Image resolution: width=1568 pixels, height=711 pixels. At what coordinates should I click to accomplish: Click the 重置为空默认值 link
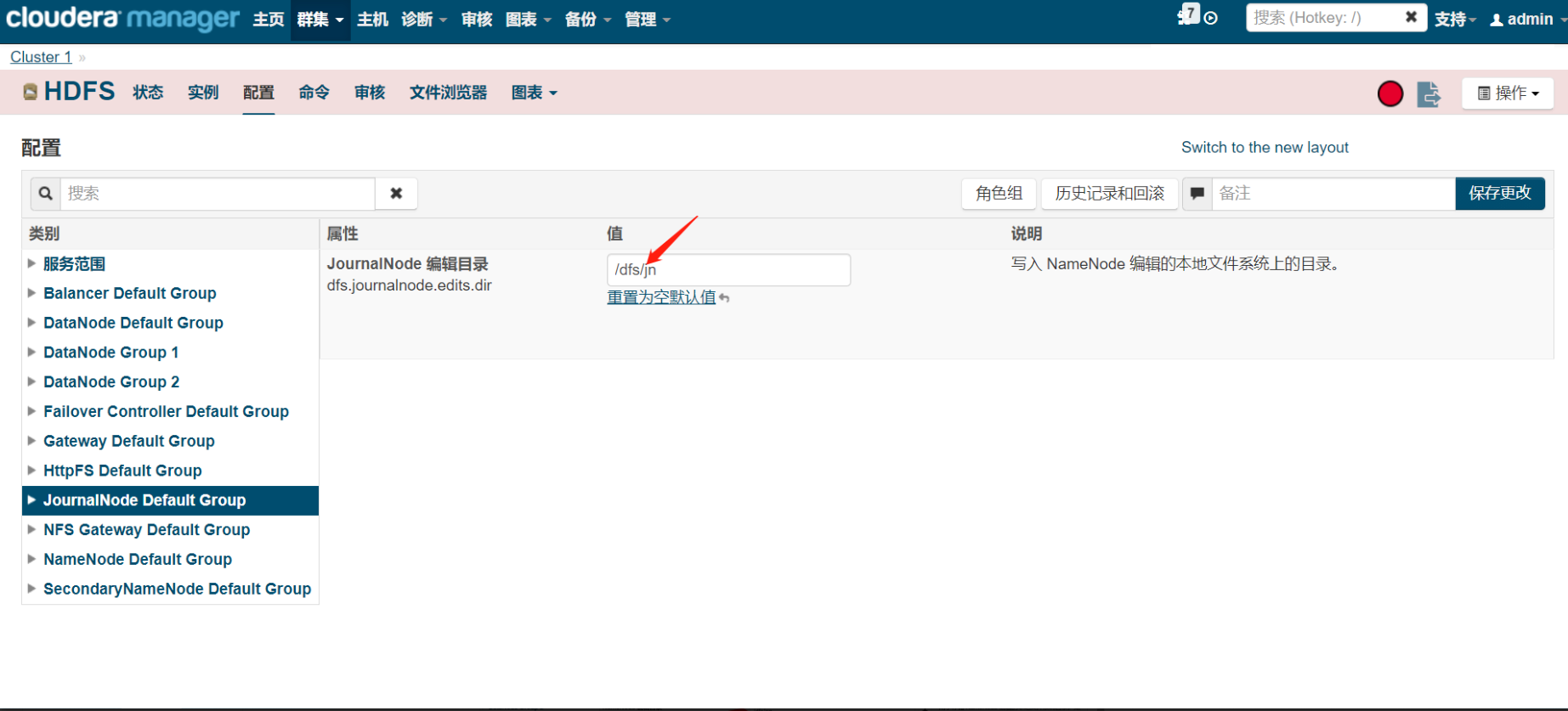(661, 297)
